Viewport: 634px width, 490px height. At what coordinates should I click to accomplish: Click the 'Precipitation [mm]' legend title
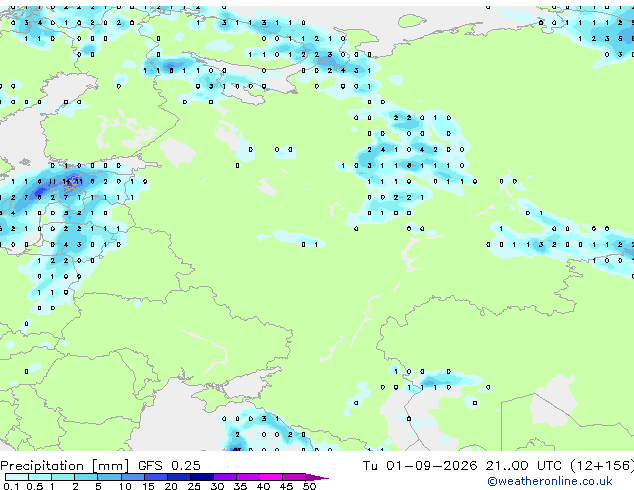point(65,466)
